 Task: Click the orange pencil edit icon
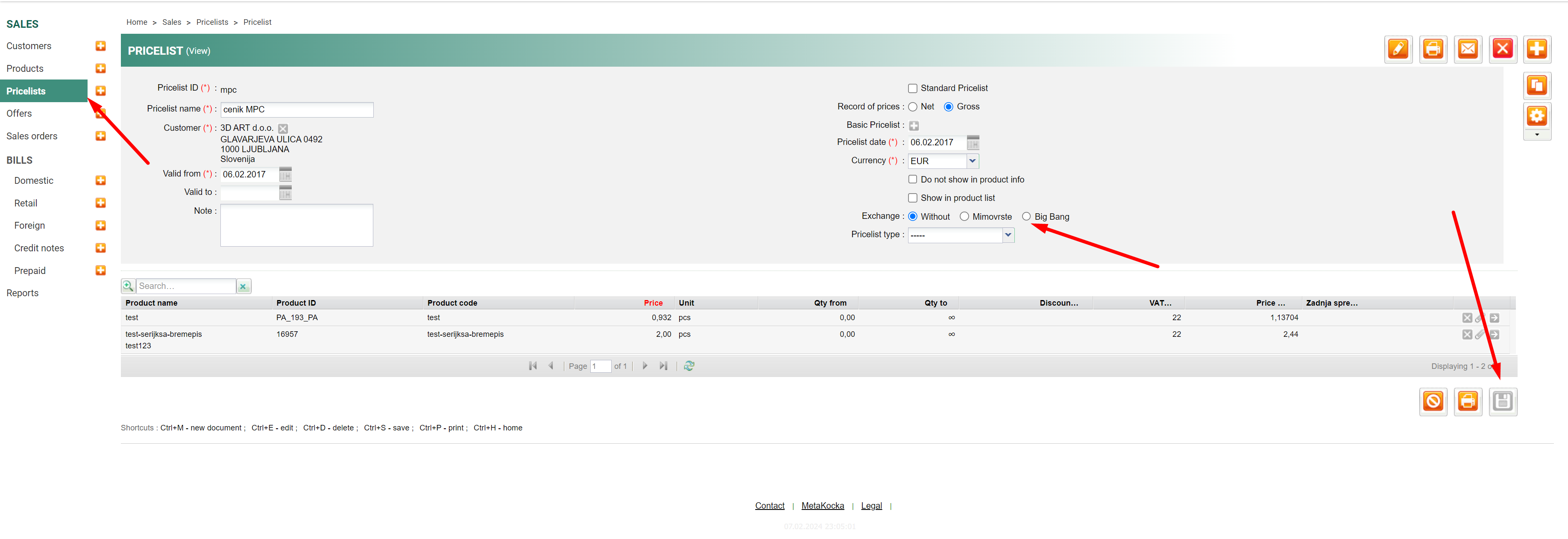coord(1398,49)
